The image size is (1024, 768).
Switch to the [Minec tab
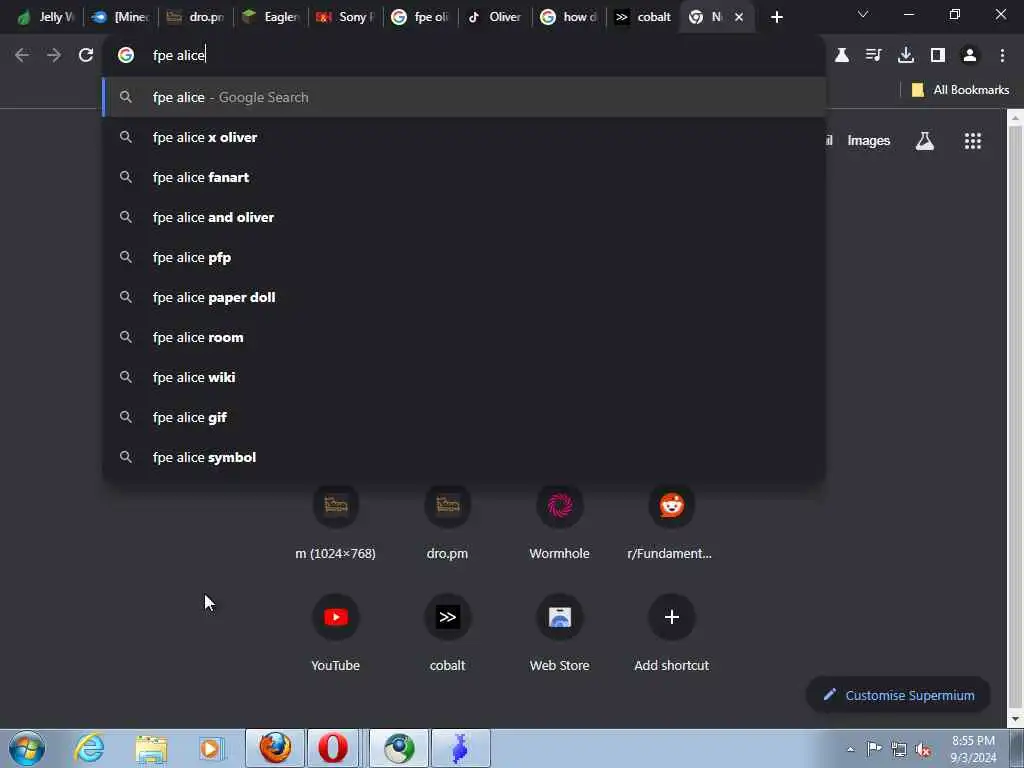(122, 17)
